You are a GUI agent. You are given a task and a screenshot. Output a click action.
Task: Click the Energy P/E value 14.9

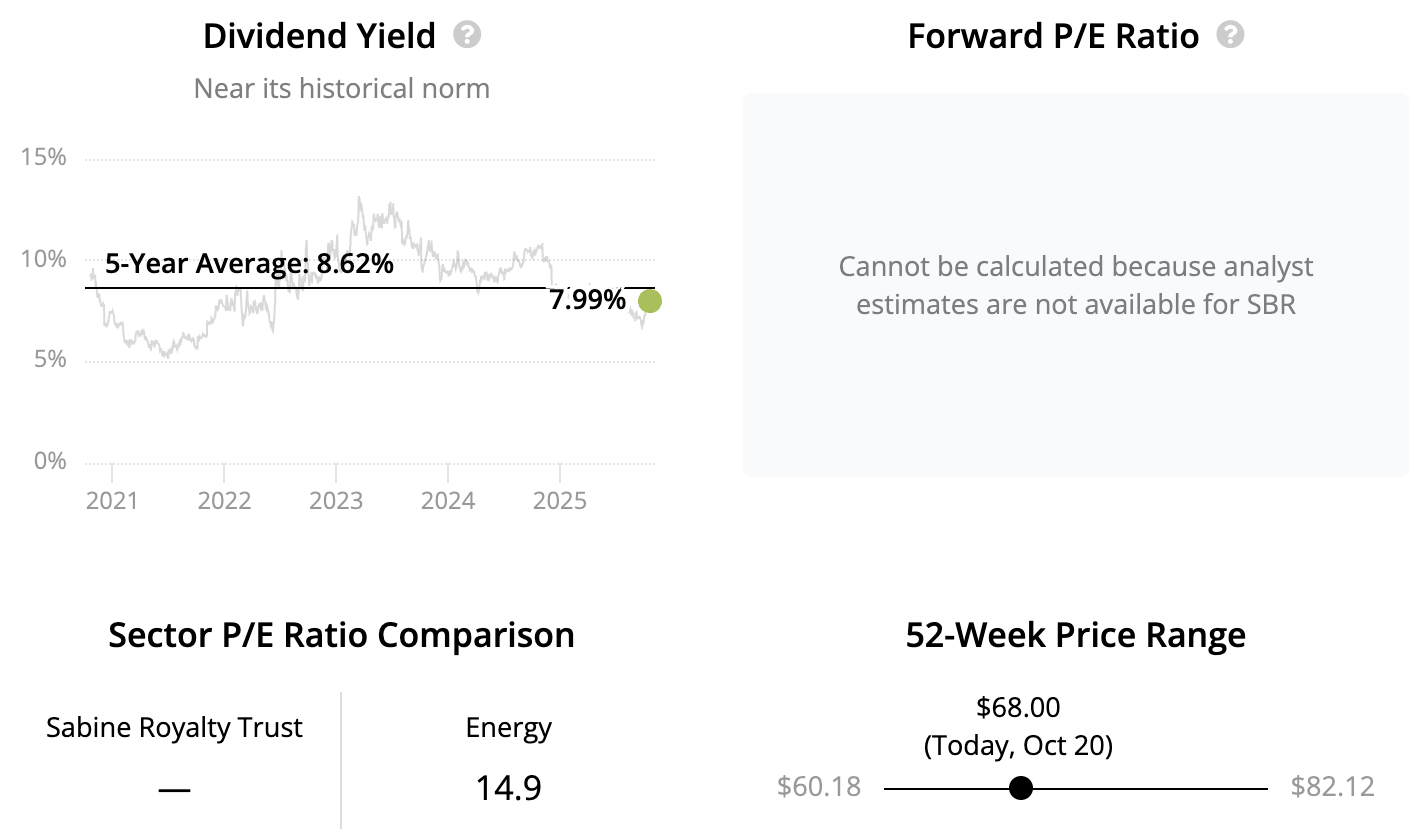(508, 788)
